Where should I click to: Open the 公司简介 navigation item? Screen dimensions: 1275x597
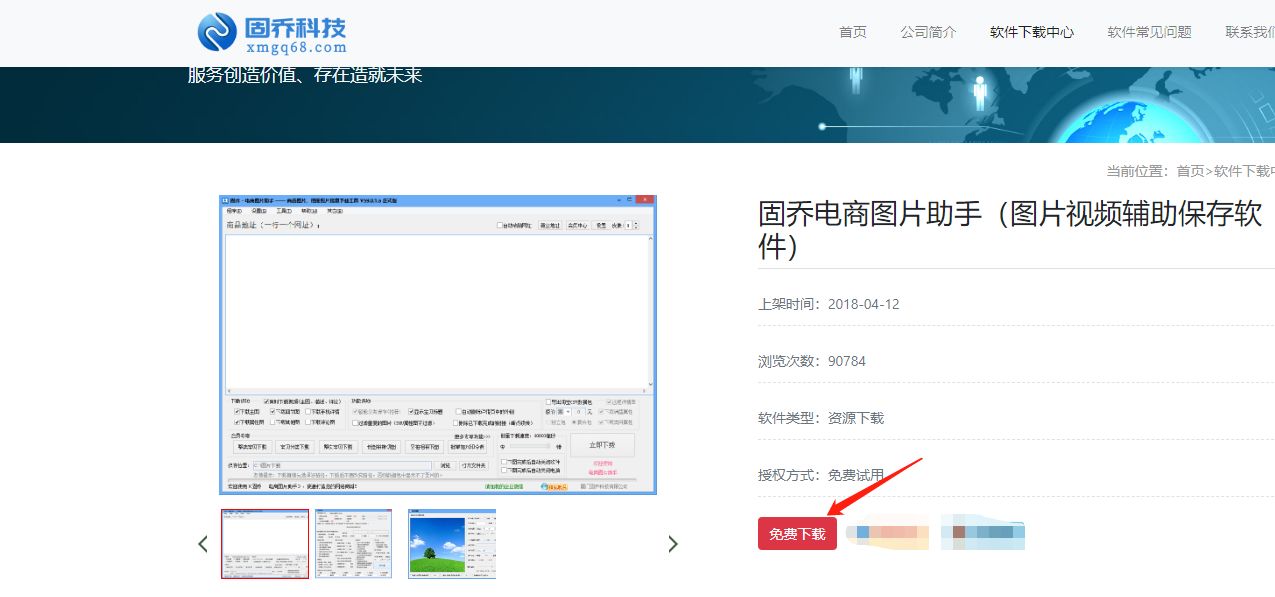point(928,32)
